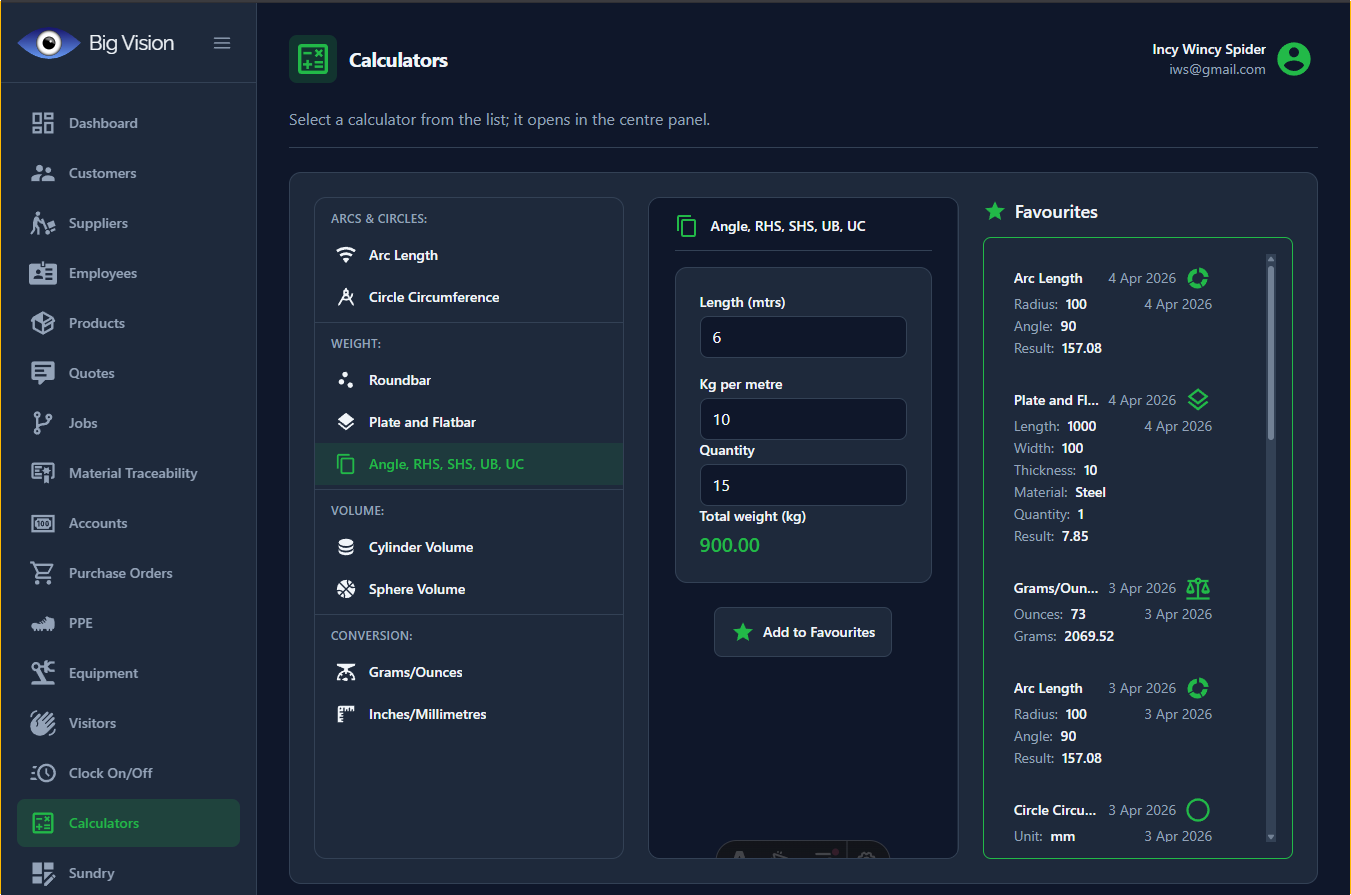
Task: Click the Favourites list scrollbar down arrow
Action: (1271, 837)
